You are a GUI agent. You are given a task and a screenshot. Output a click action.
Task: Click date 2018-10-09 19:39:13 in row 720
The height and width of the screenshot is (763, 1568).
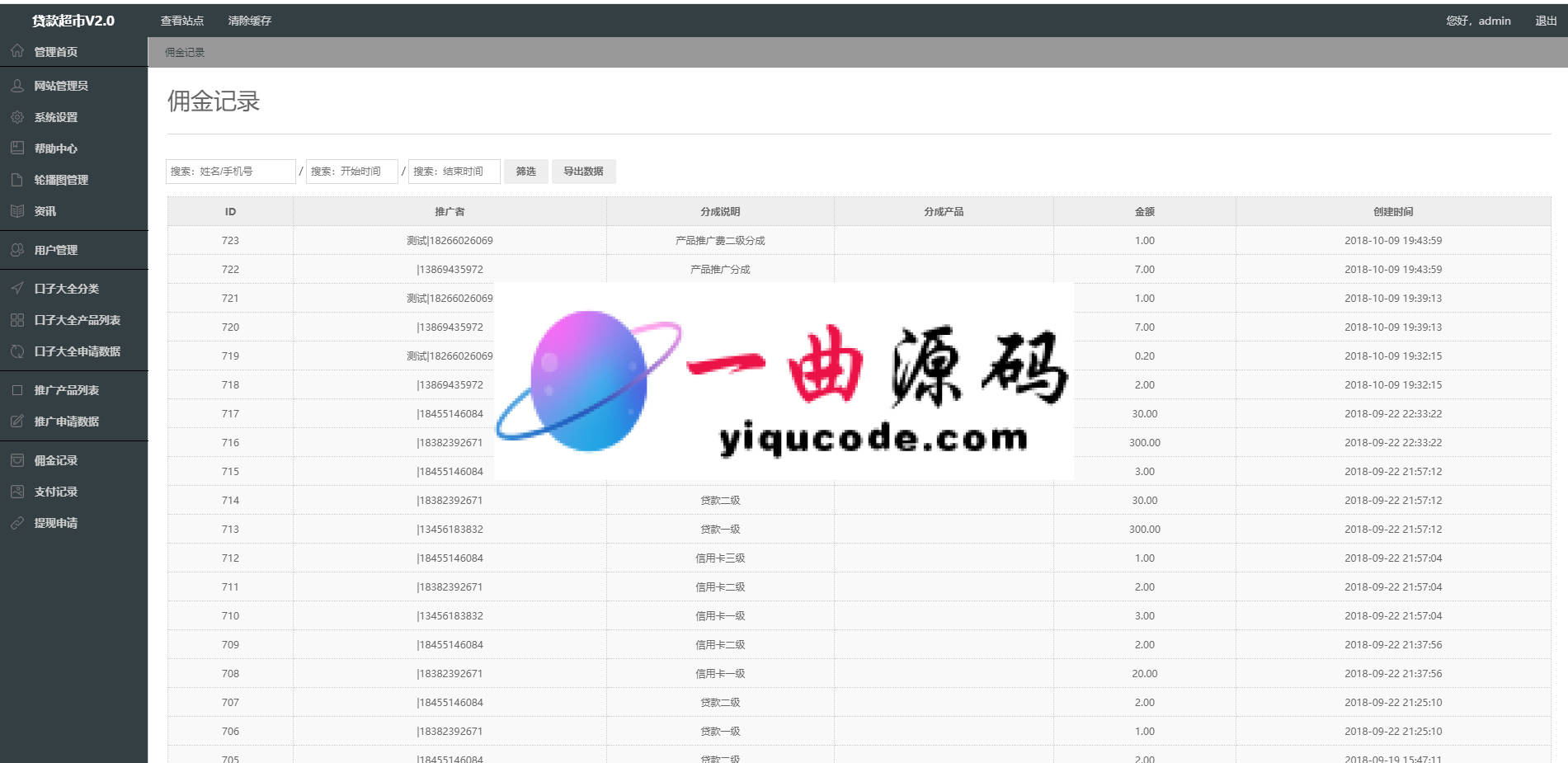click(x=1393, y=327)
